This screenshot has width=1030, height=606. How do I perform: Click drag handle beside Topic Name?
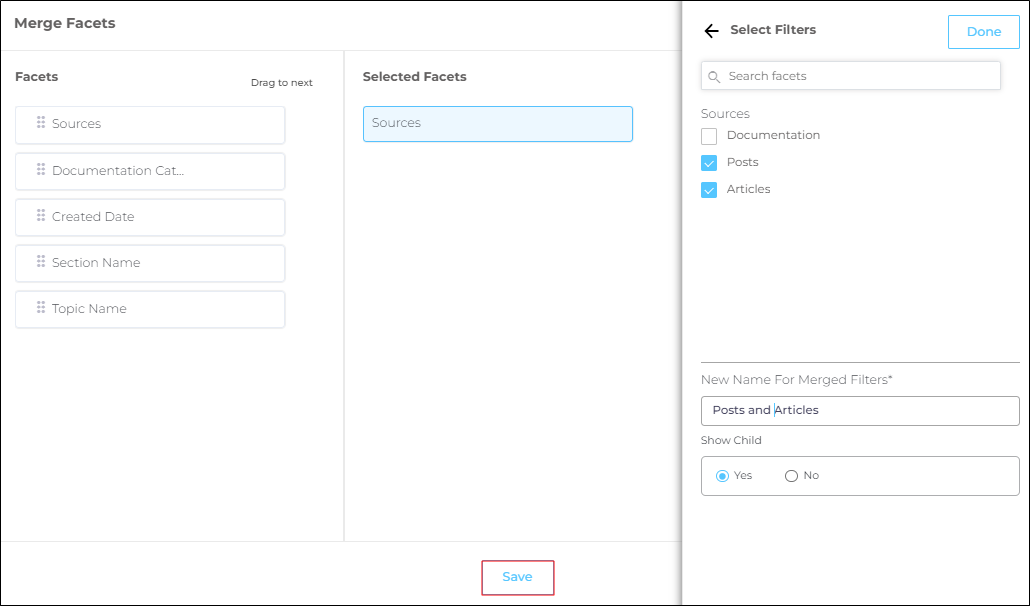point(41,308)
